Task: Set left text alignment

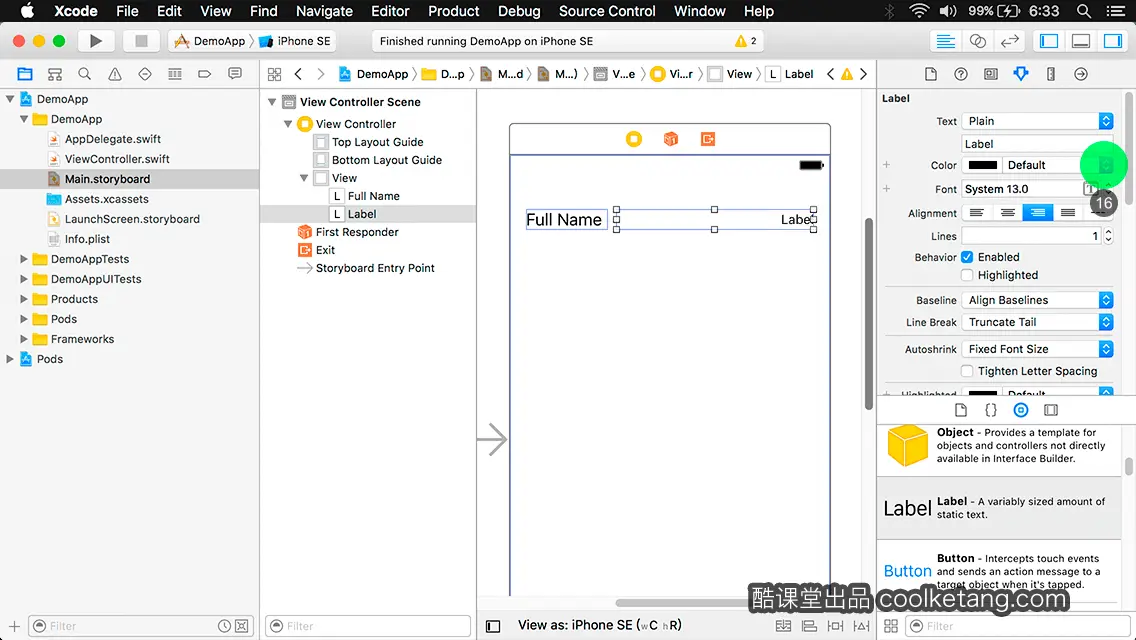Action: (x=977, y=213)
